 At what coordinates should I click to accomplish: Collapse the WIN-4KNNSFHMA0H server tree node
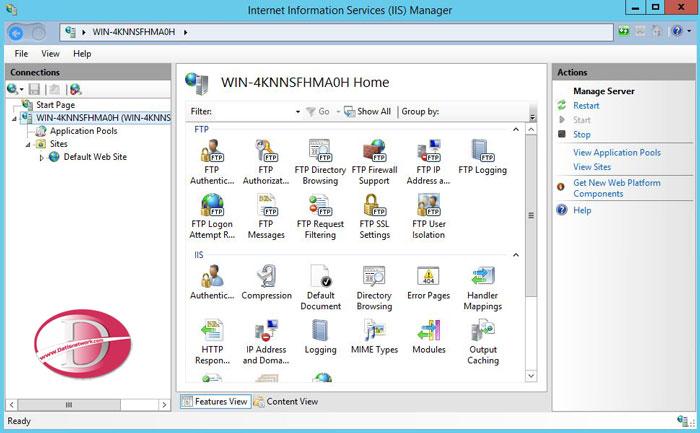pos(14,119)
